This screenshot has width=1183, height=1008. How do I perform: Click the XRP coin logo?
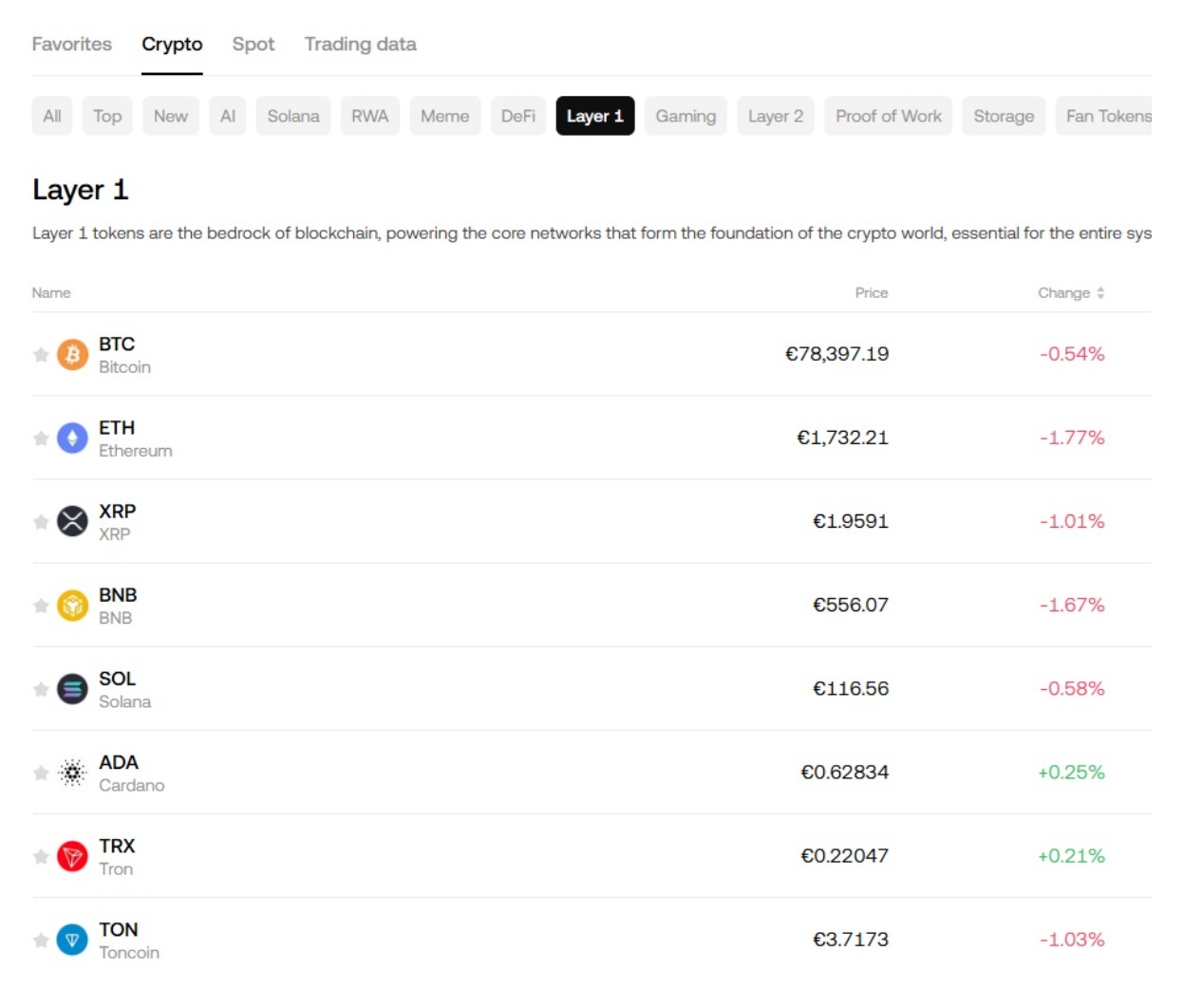tap(71, 521)
